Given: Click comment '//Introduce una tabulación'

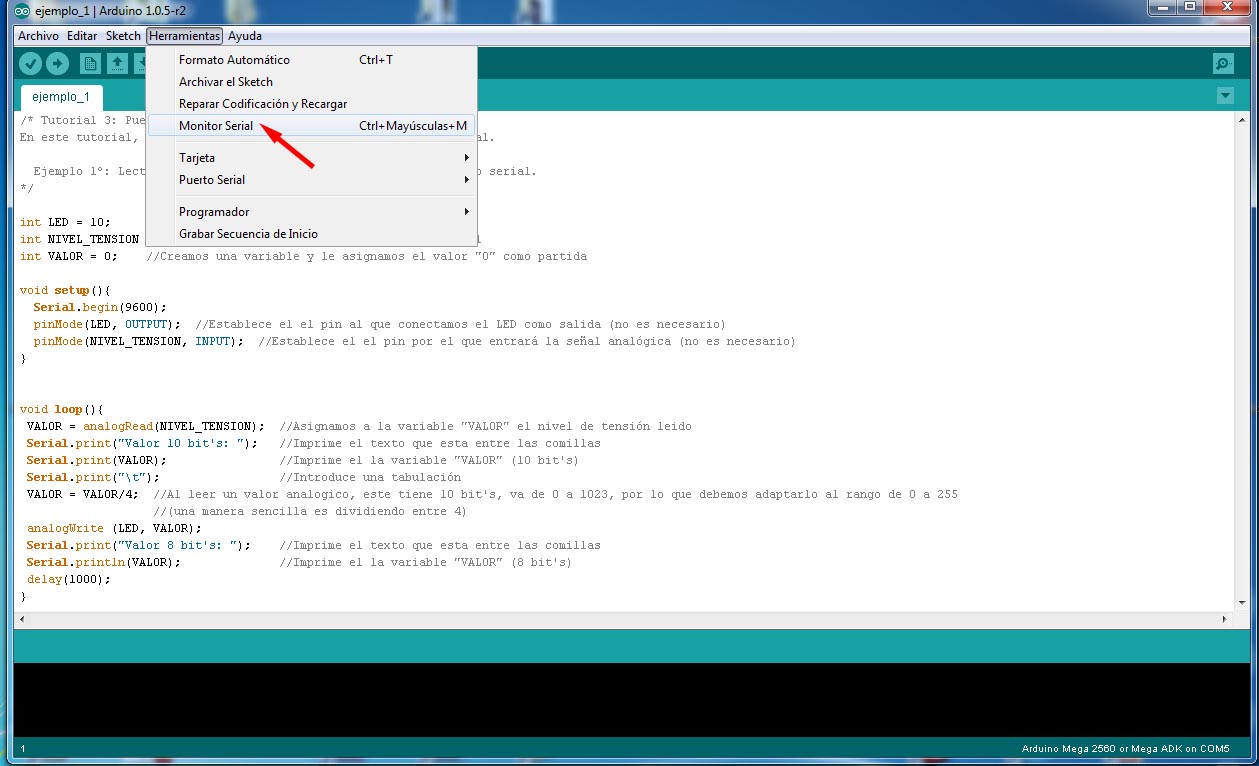Looking at the screenshot, I should 370,477.
